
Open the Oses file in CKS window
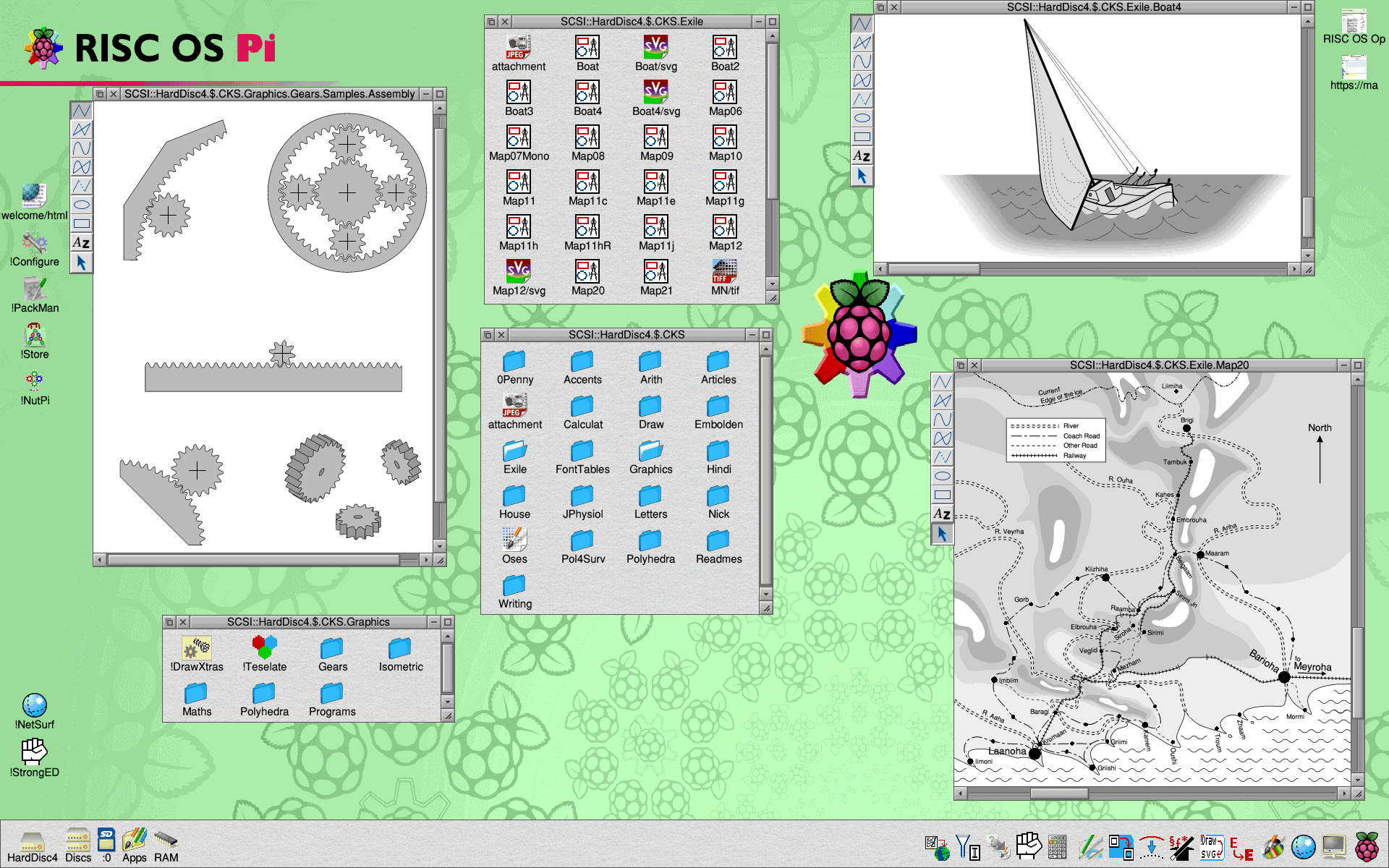click(514, 546)
